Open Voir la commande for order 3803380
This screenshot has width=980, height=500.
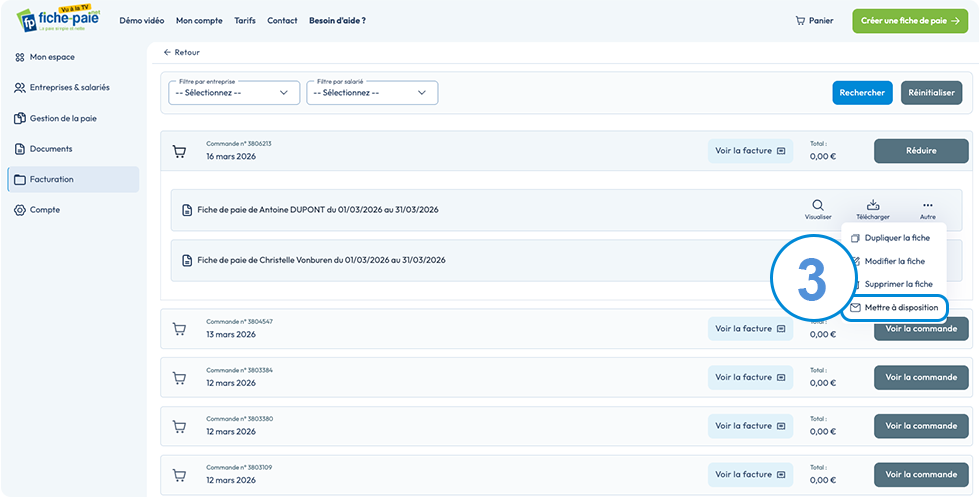pyautogui.click(x=921, y=426)
